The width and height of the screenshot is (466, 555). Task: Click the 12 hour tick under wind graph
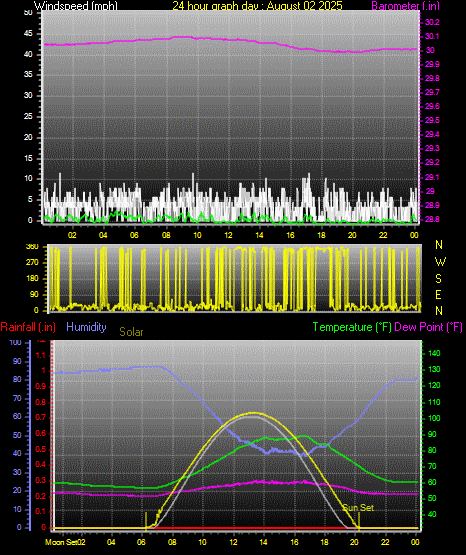click(229, 235)
